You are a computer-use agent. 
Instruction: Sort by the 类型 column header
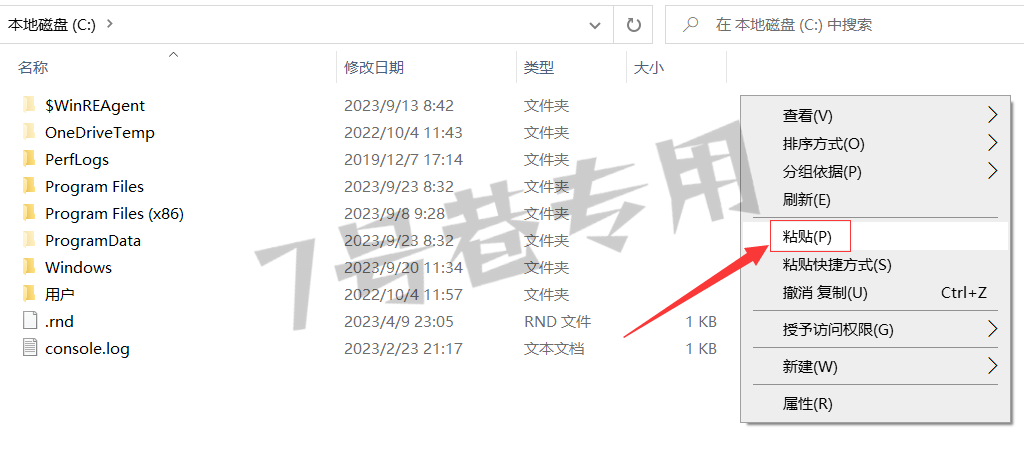[x=539, y=67]
